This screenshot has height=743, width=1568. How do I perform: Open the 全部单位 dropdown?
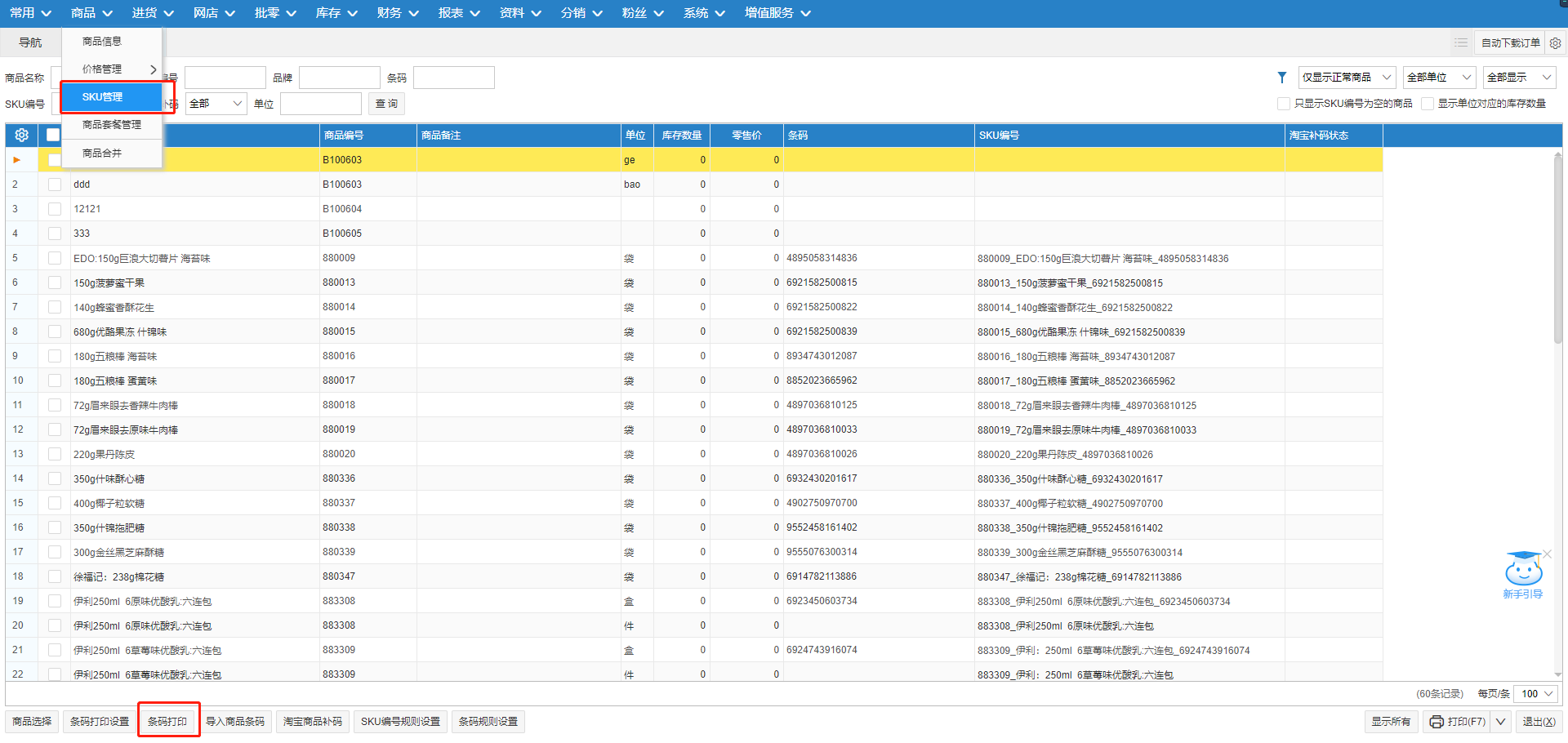(x=1439, y=78)
